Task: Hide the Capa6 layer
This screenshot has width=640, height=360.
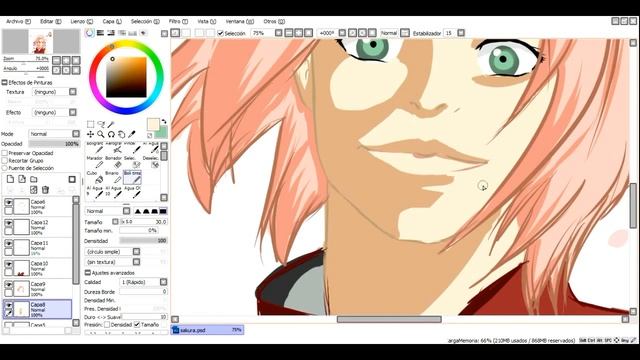Action: click(x=8, y=202)
